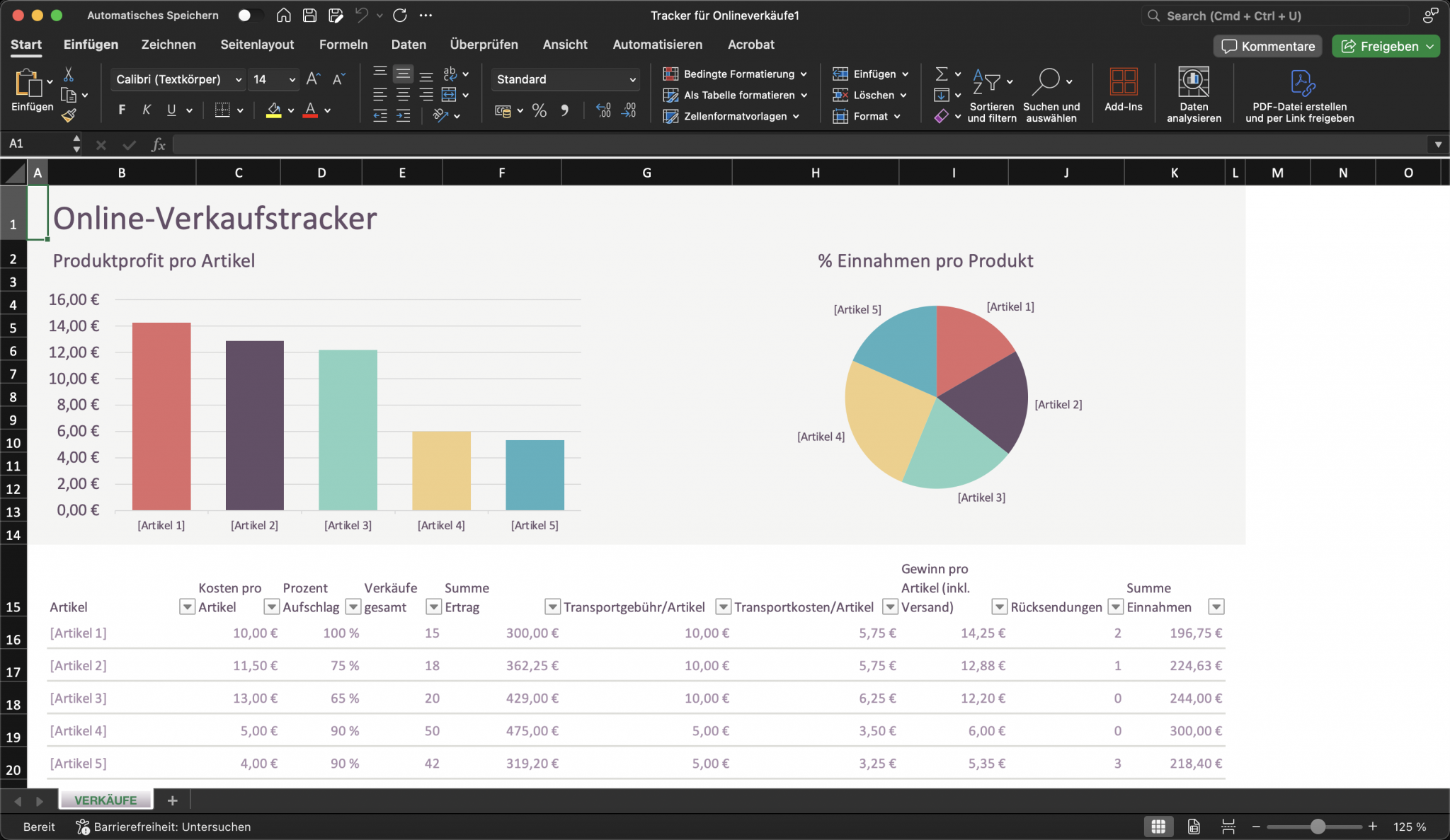This screenshot has height=840, width=1450.
Task: Open the Artikel column filter dropdown
Action: [187, 606]
